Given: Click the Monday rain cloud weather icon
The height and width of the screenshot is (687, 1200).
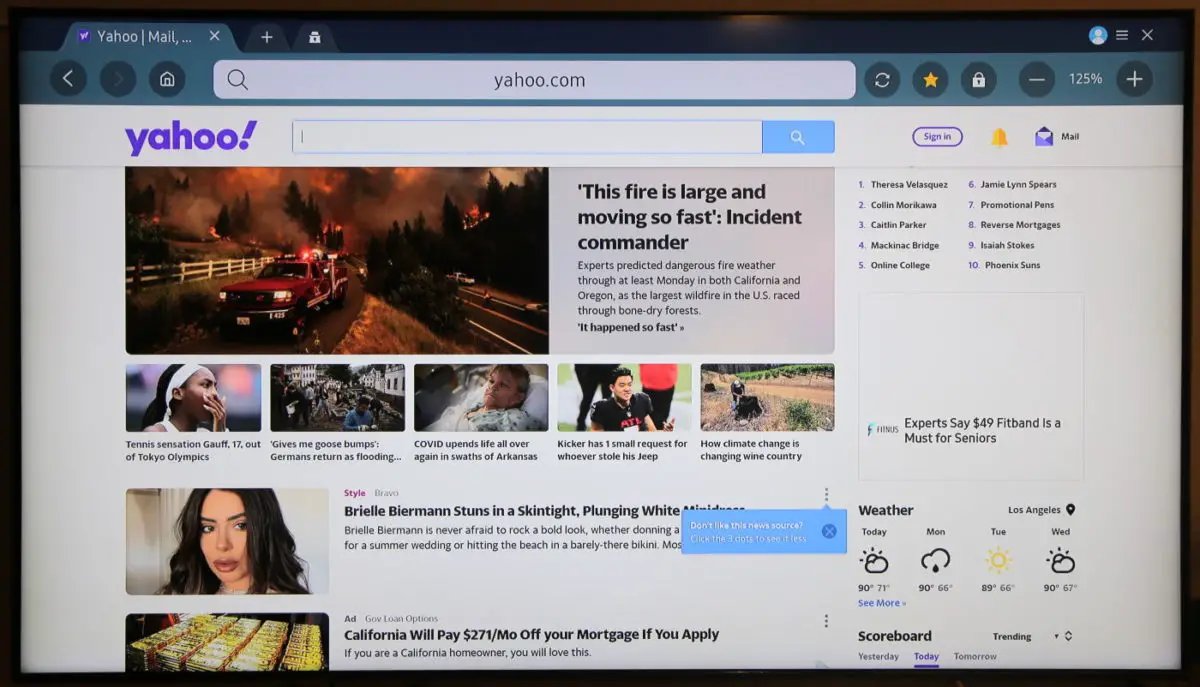Looking at the screenshot, I should pyautogui.click(x=936, y=560).
